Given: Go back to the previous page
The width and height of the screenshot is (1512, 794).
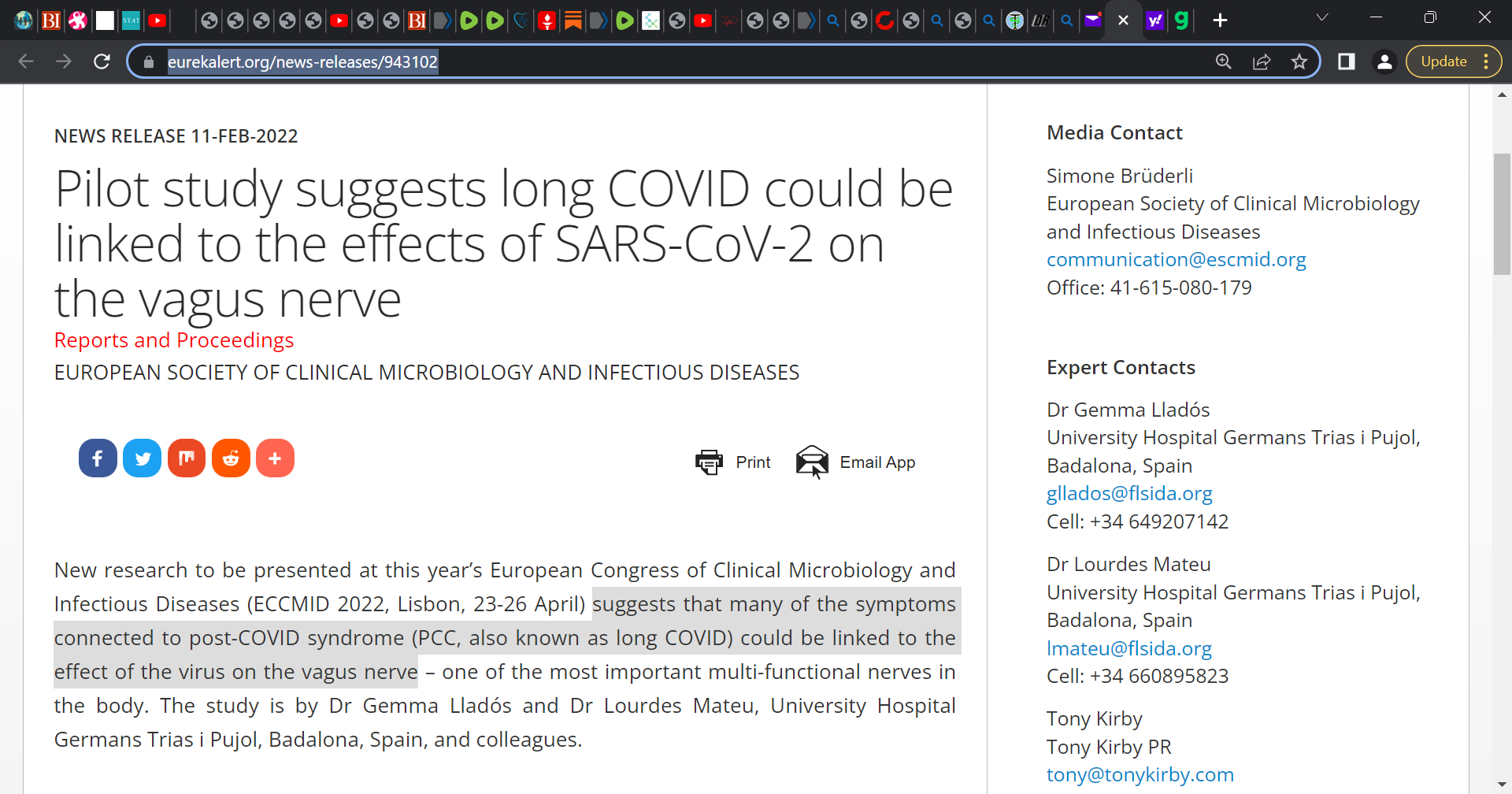Looking at the screenshot, I should coord(26,61).
